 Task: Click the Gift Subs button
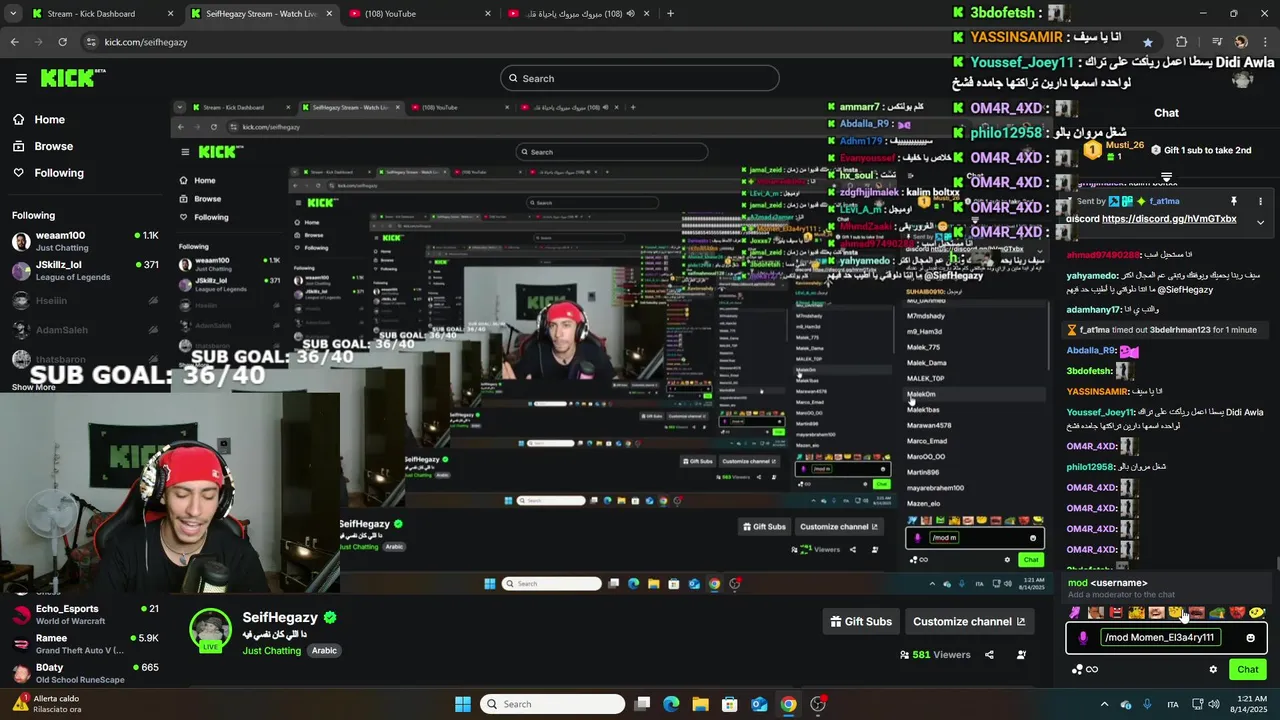point(861,621)
